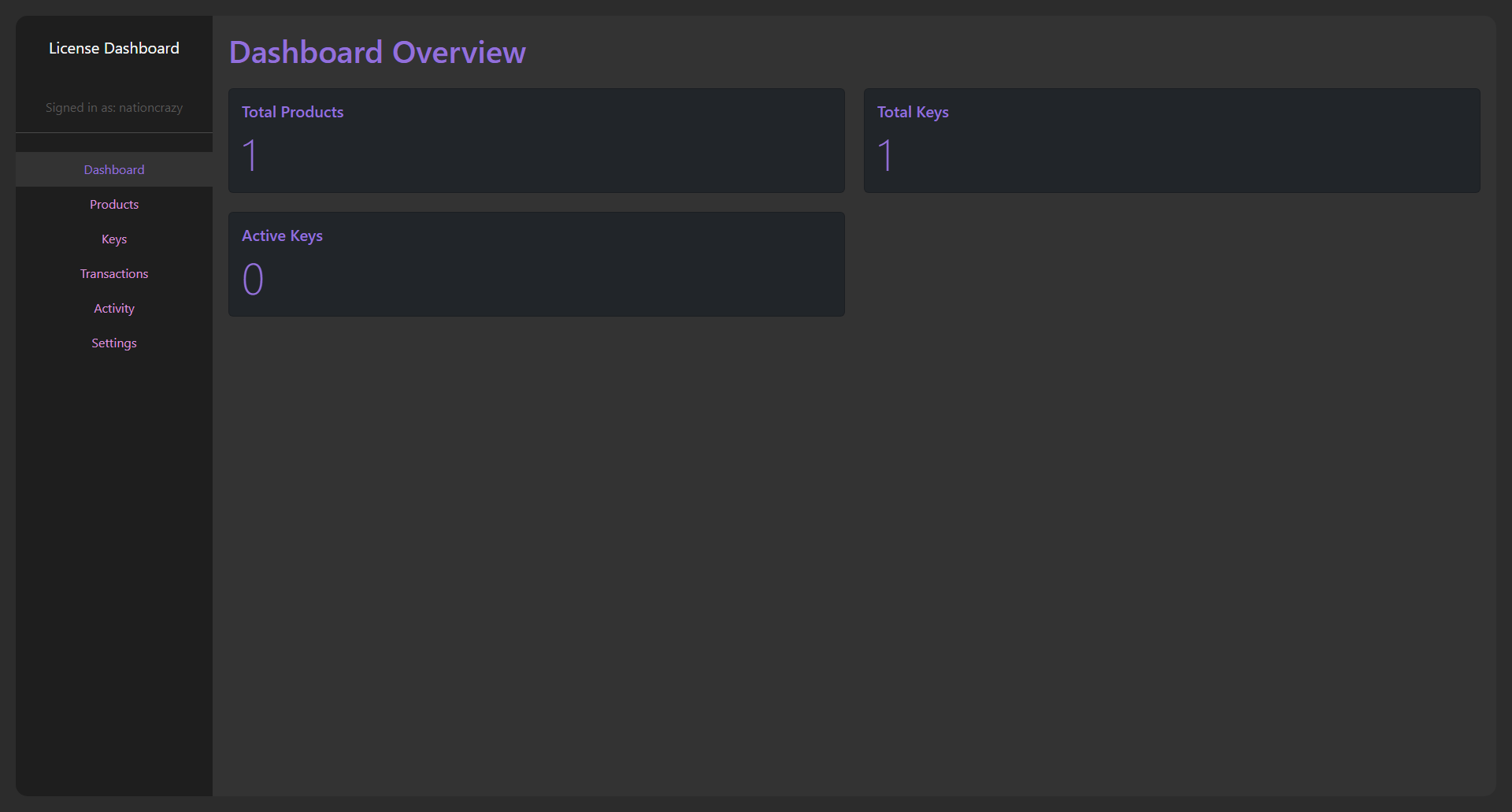1512x812 pixels.
Task: Click the Total Keys count number
Action: point(886,155)
